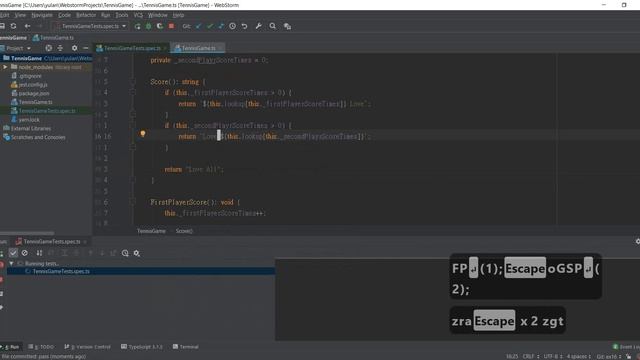Viewport: 640px width, 360px height.
Task: Click the Revert undo-arrow icon
Action: tap(244, 26)
